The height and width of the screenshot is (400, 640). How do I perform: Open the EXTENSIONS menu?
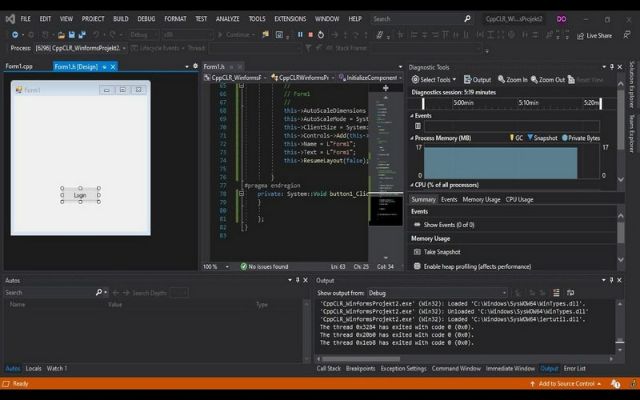click(290, 19)
